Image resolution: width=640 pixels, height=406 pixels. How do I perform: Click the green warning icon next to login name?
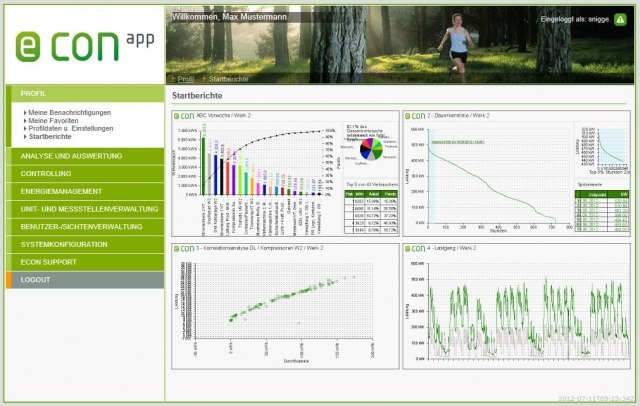click(621, 18)
